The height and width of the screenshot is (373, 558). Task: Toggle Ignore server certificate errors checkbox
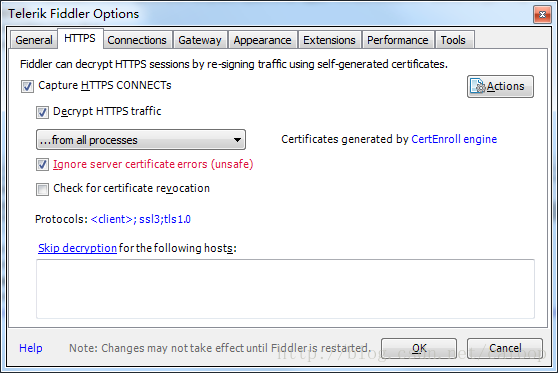[42, 164]
